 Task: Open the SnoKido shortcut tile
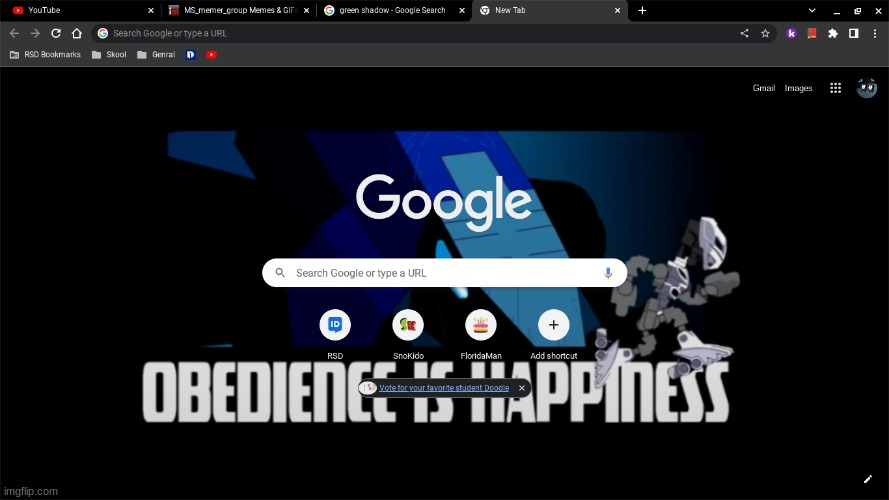click(x=408, y=334)
